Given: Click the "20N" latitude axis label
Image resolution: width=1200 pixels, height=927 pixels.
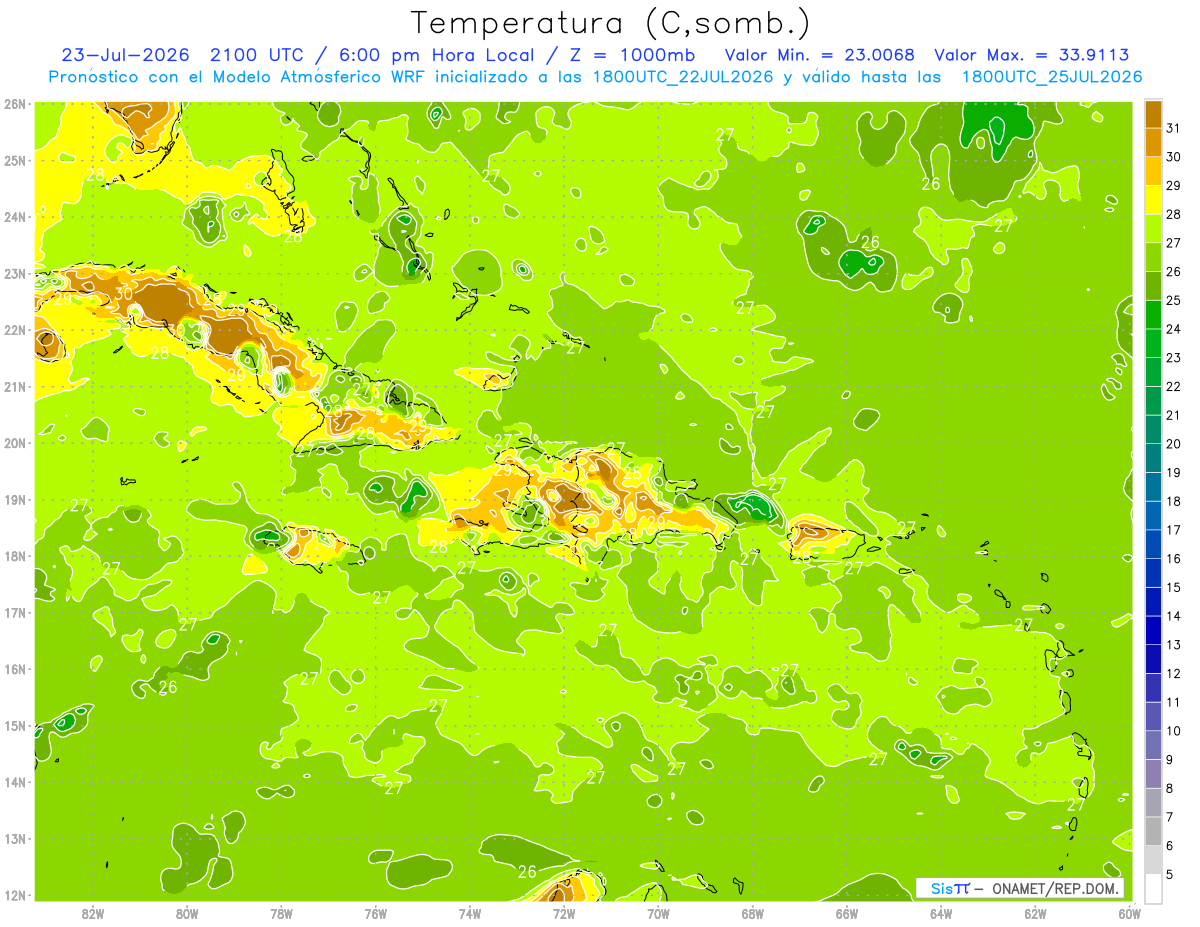Looking at the screenshot, I should pyautogui.click(x=14, y=443).
